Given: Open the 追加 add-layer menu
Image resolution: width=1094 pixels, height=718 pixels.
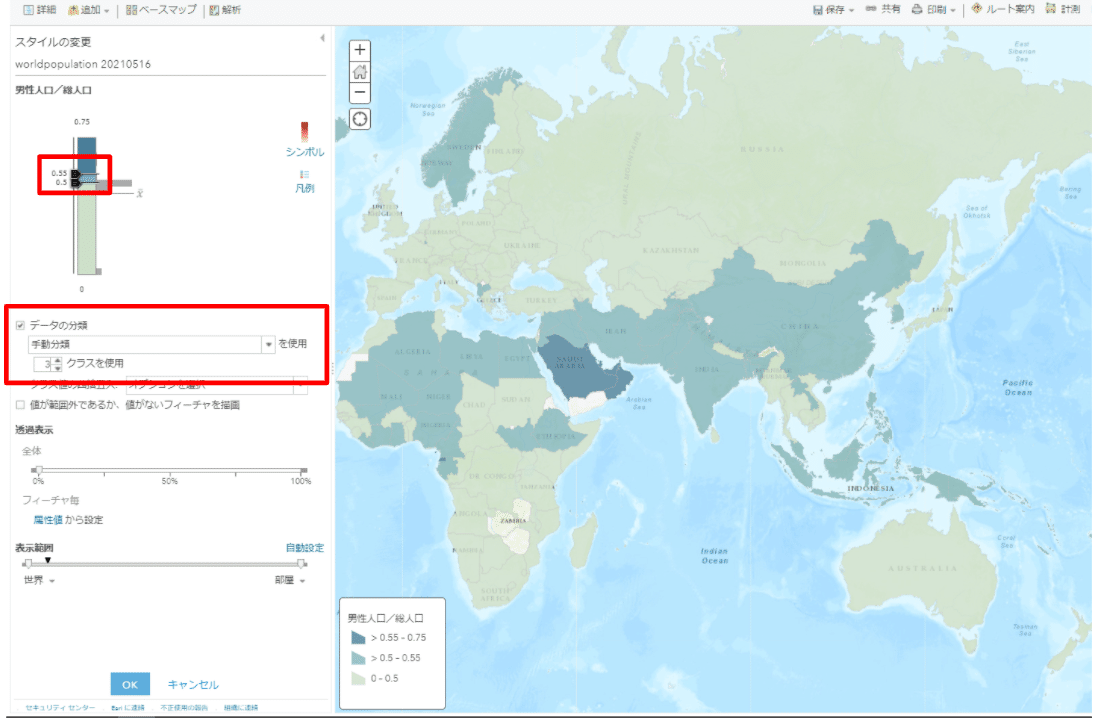Looking at the screenshot, I should pyautogui.click(x=89, y=10).
